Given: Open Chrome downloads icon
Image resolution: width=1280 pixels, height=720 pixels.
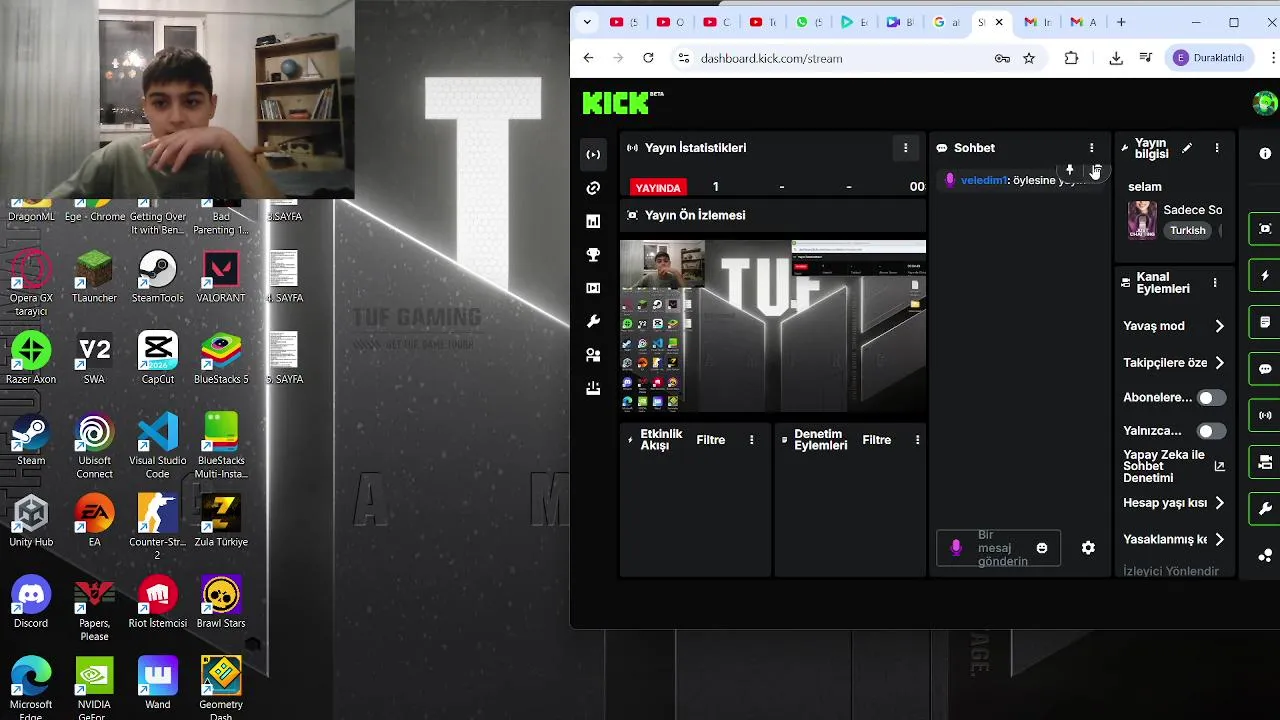Looking at the screenshot, I should coord(1116,58).
